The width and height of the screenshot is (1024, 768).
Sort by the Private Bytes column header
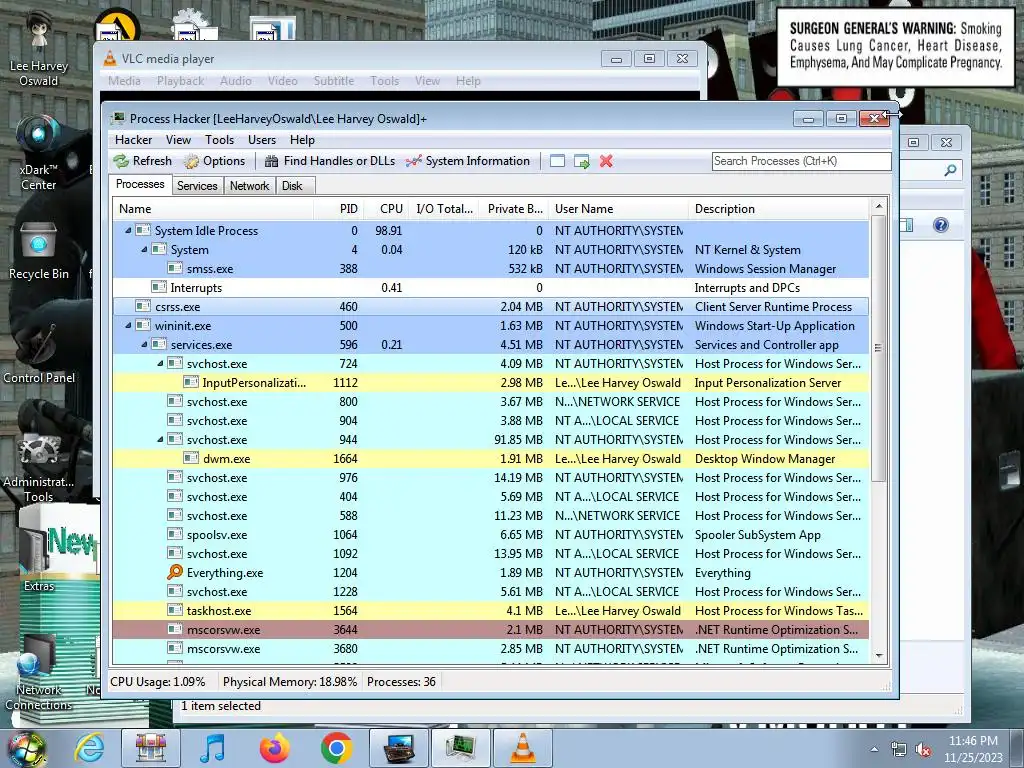515,209
